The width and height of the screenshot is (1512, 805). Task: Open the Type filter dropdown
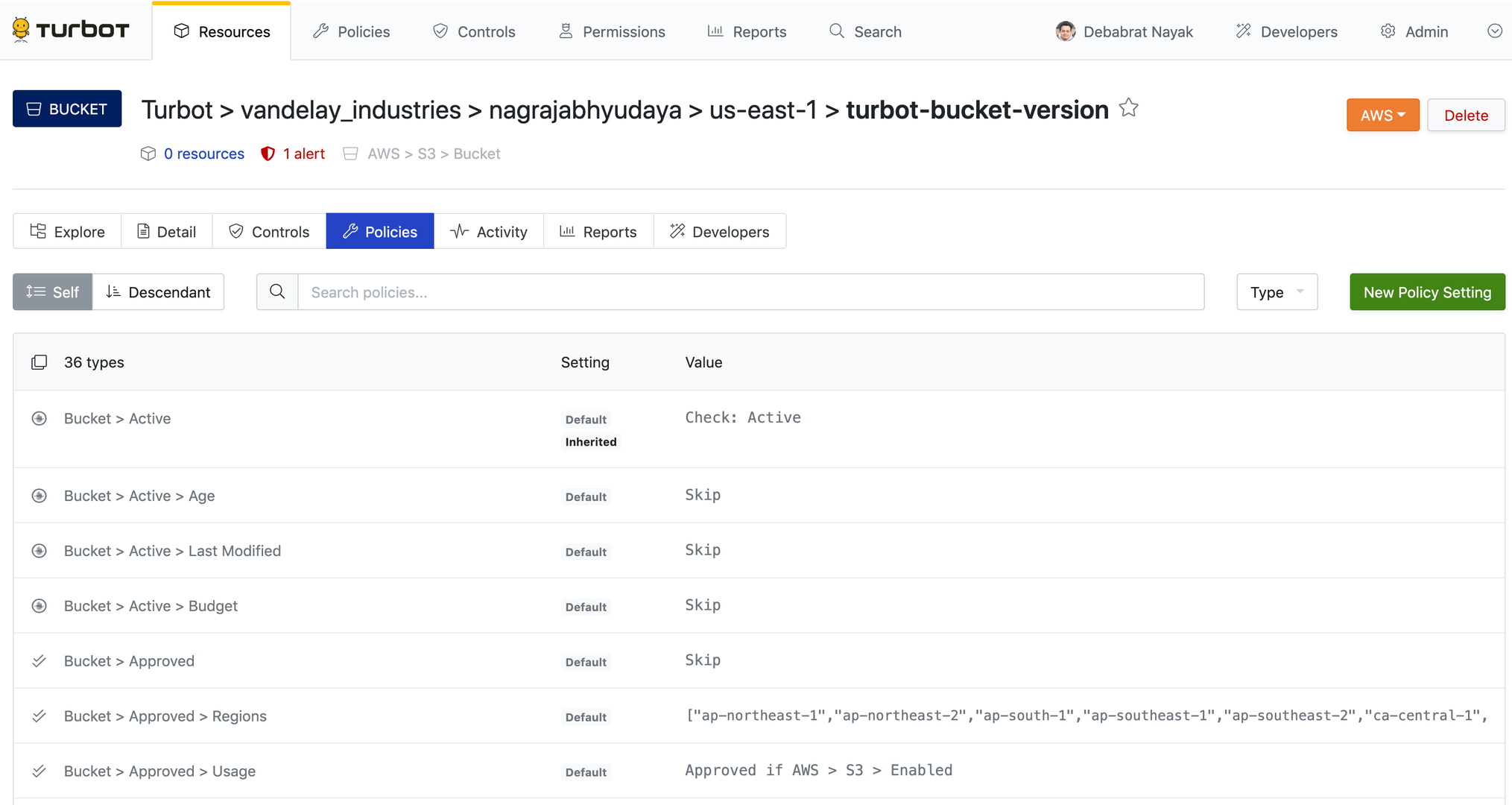tap(1277, 292)
